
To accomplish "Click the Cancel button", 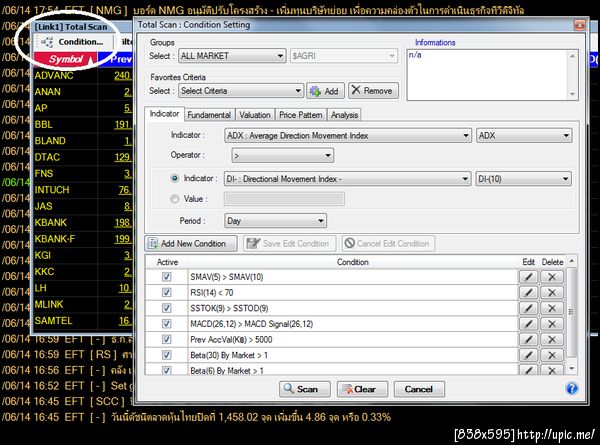I will [419, 389].
